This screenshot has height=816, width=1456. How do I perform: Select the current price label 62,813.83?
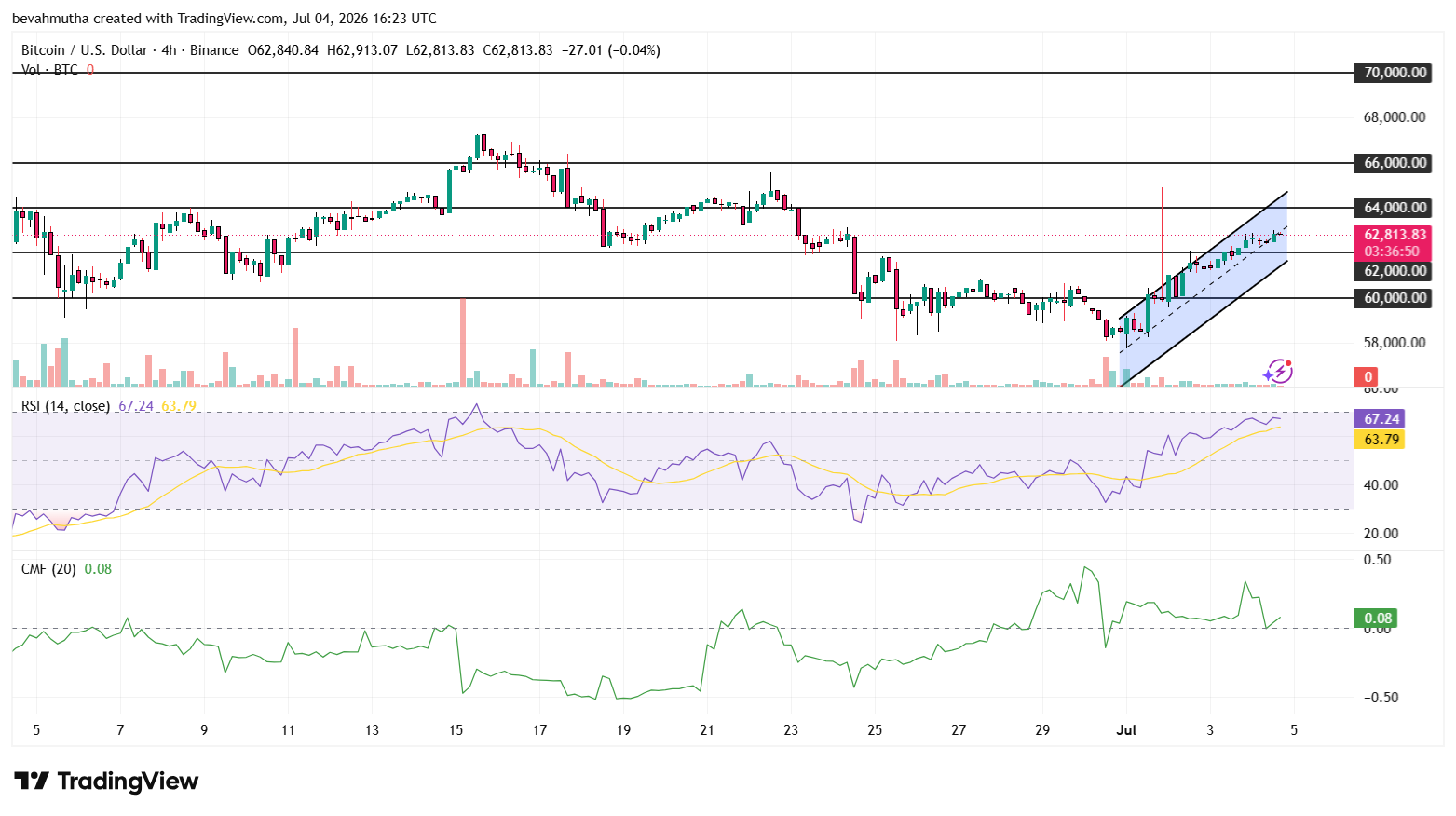(1395, 235)
